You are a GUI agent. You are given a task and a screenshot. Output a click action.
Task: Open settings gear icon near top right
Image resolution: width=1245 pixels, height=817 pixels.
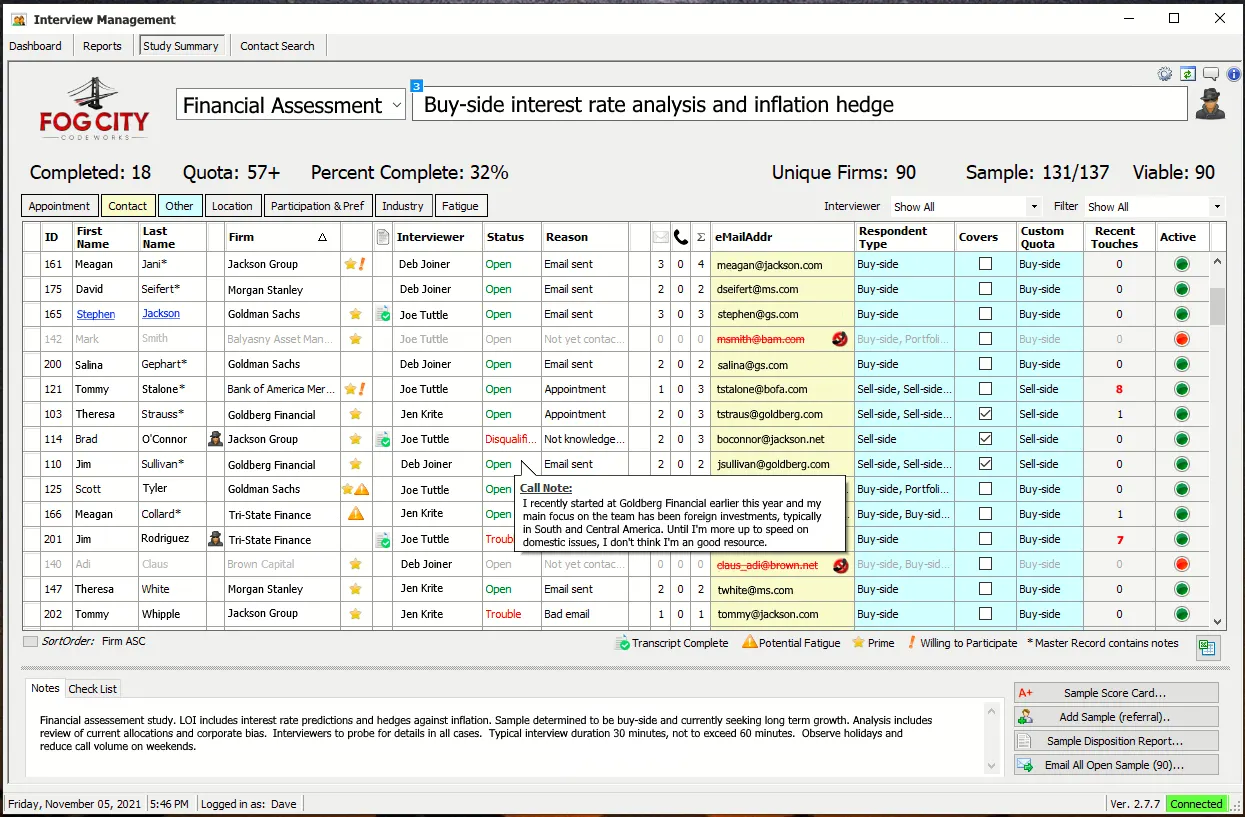(1165, 74)
